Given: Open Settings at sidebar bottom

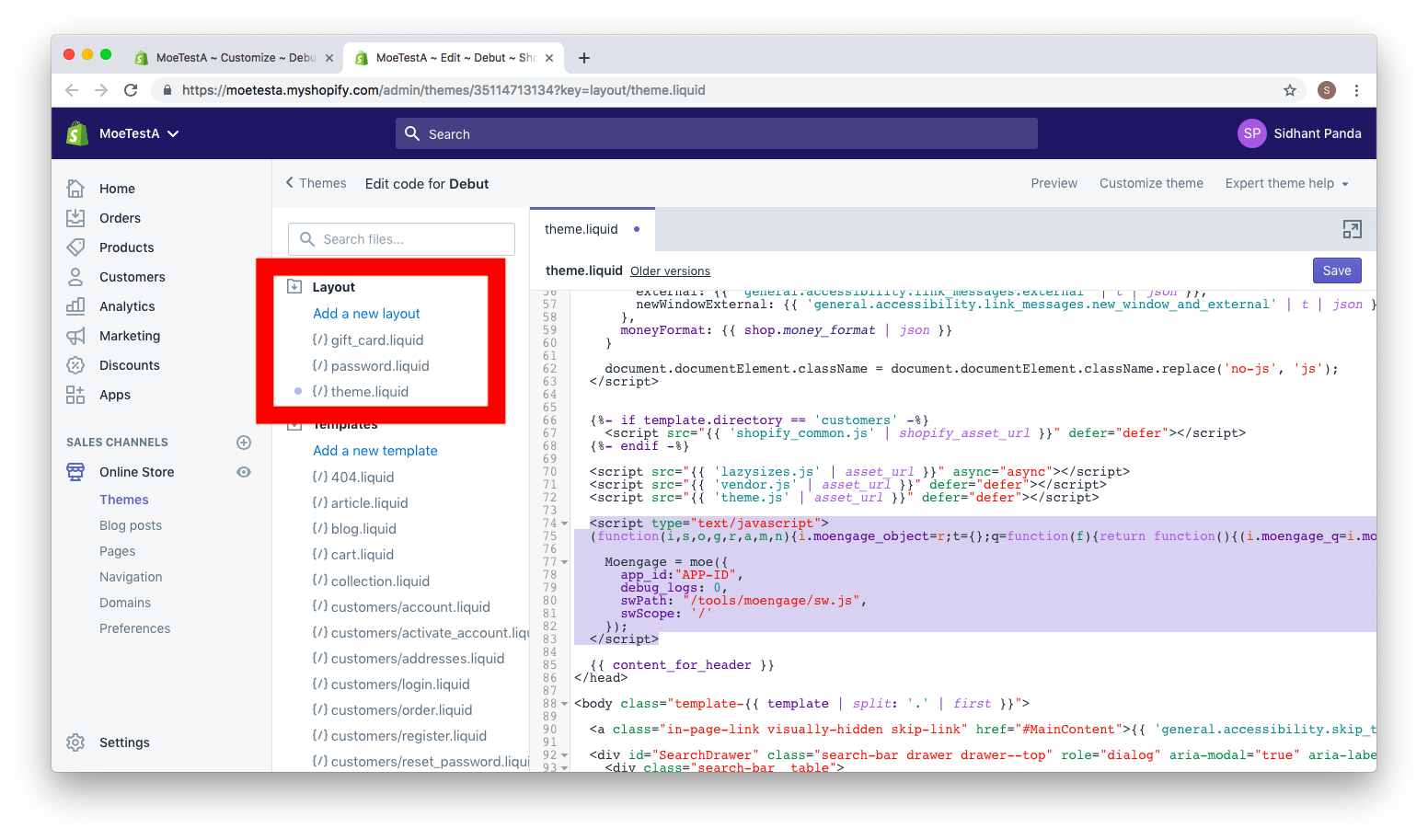Looking at the screenshot, I should tap(124, 742).
